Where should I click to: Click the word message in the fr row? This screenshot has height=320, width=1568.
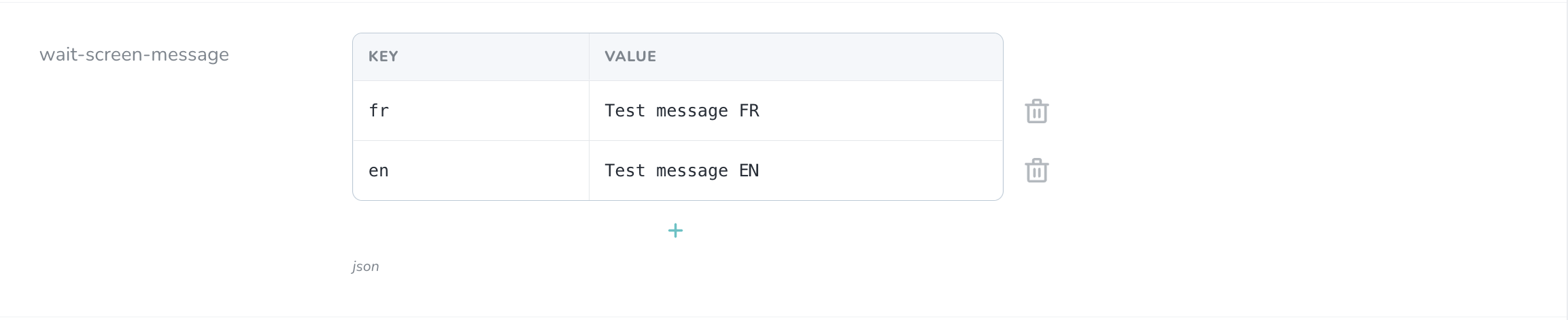(692, 111)
